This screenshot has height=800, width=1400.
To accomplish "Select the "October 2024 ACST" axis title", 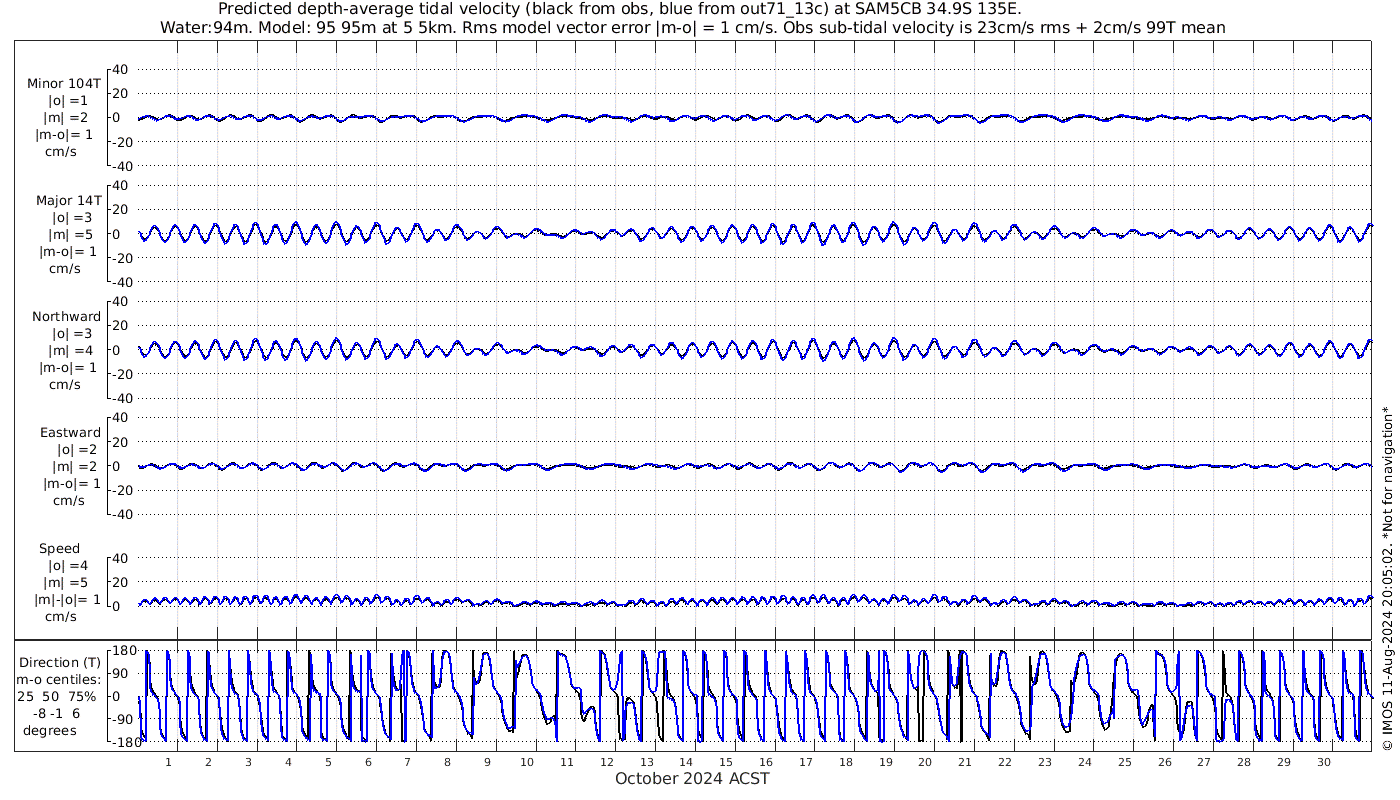I will click(692, 778).
